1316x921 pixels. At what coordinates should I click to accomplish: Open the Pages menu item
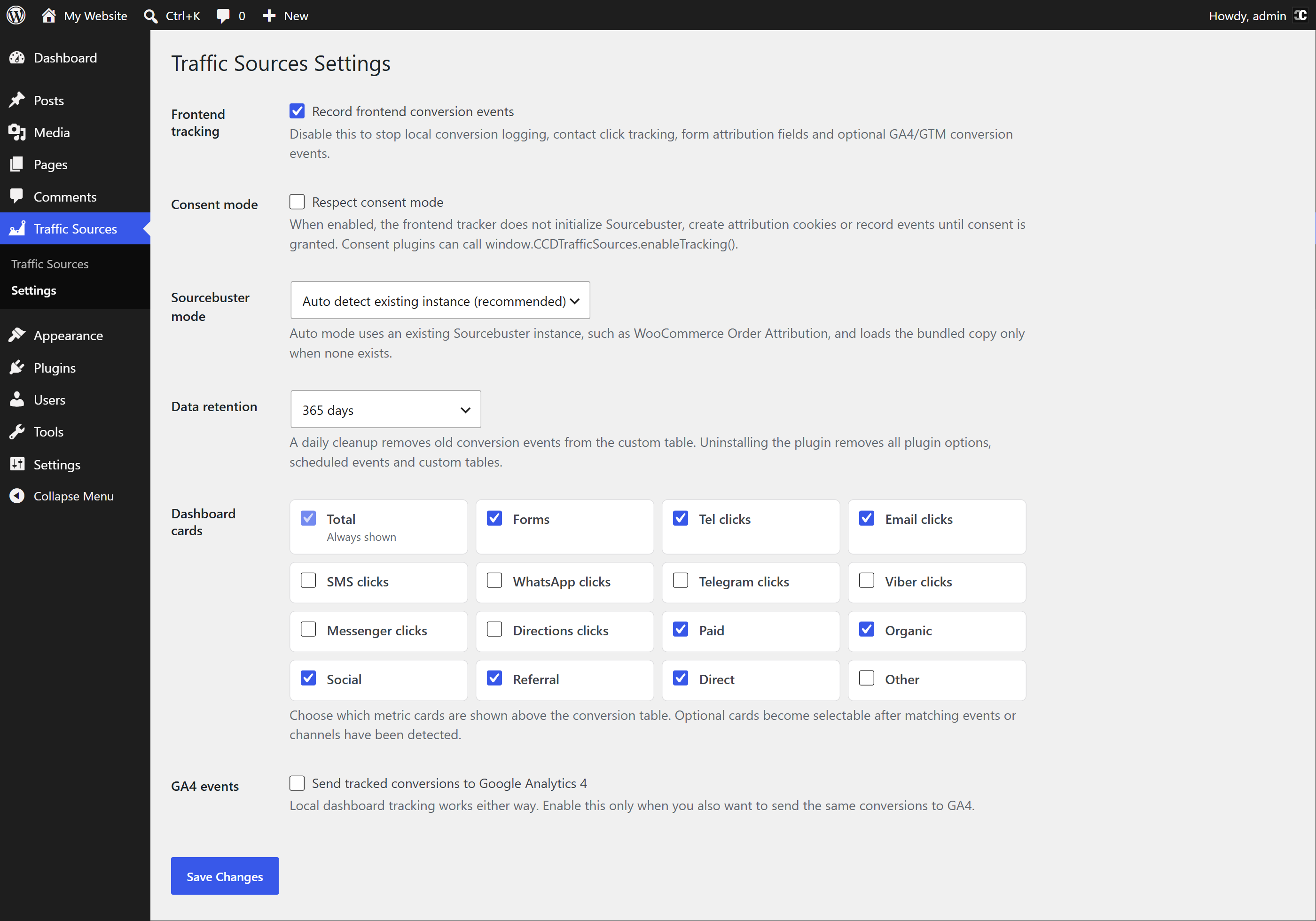[x=75, y=164]
